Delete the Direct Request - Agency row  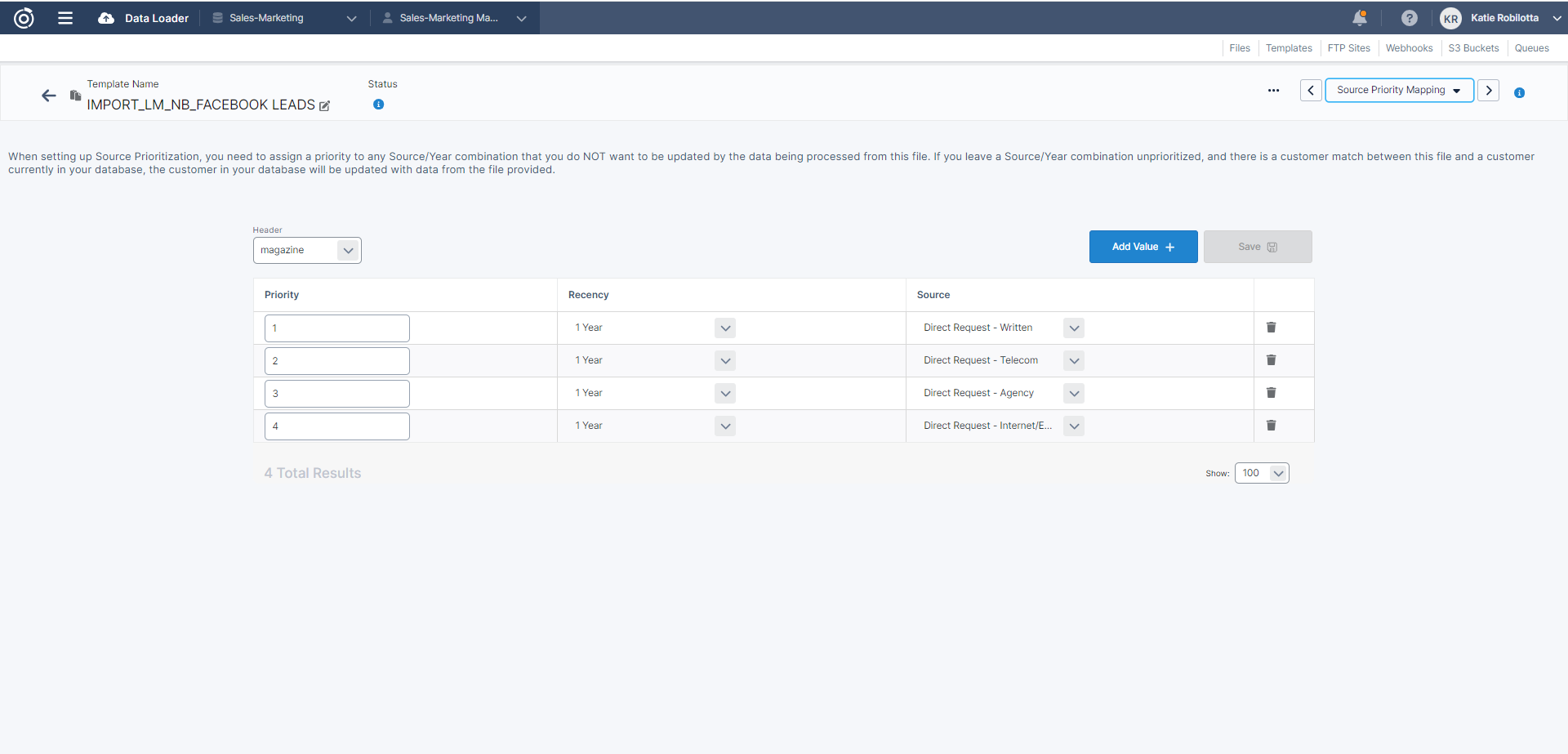click(1271, 393)
